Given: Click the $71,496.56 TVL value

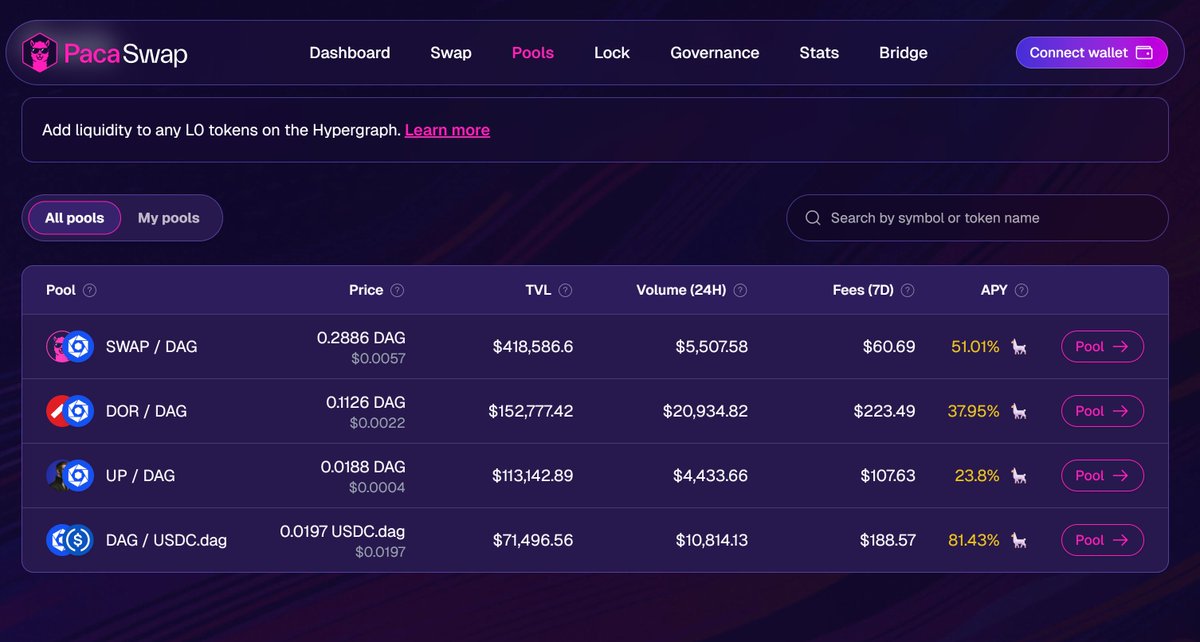Looking at the screenshot, I should (533, 540).
